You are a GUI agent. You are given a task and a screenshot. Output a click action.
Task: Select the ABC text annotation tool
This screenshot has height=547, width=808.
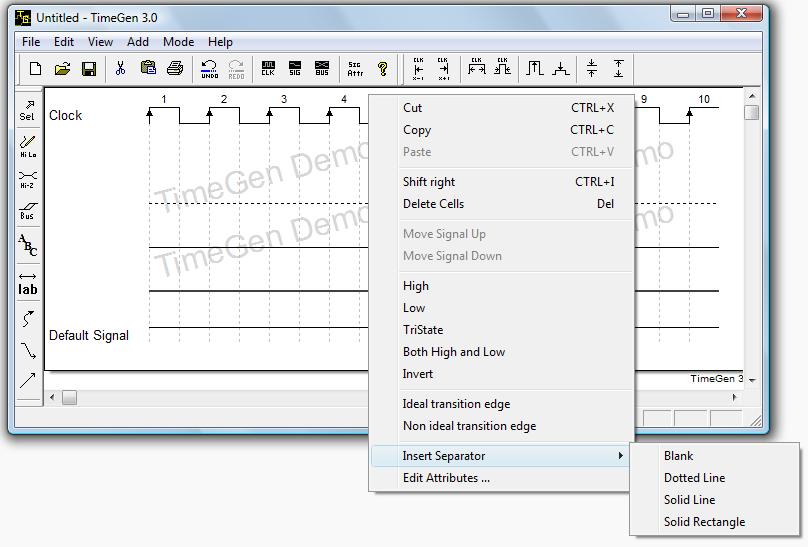point(27,245)
